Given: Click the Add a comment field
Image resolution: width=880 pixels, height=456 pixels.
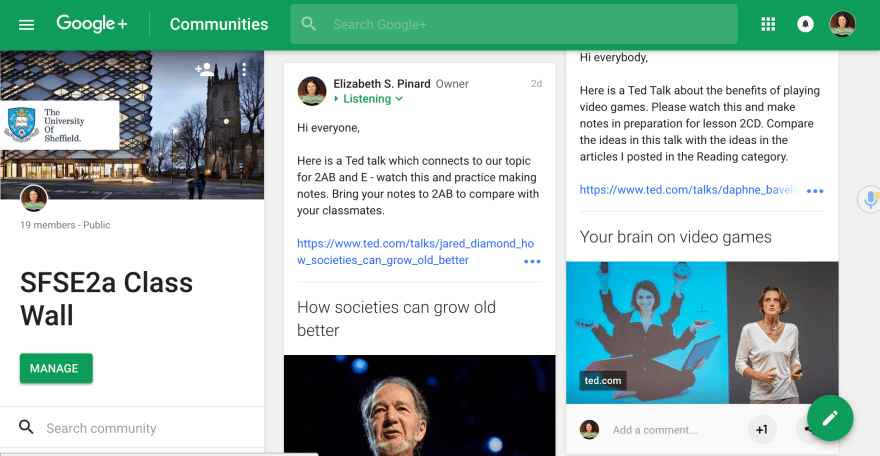Looking at the screenshot, I should (670, 430).
